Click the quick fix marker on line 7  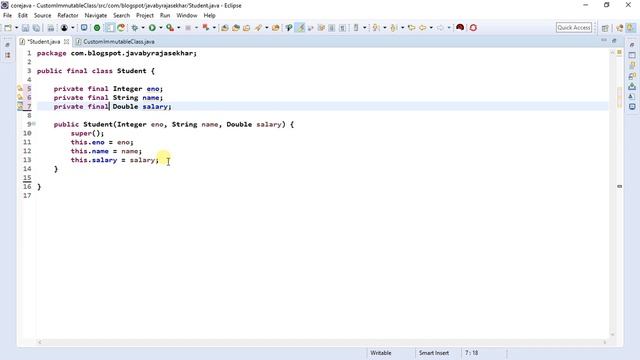tap(20, 107)
